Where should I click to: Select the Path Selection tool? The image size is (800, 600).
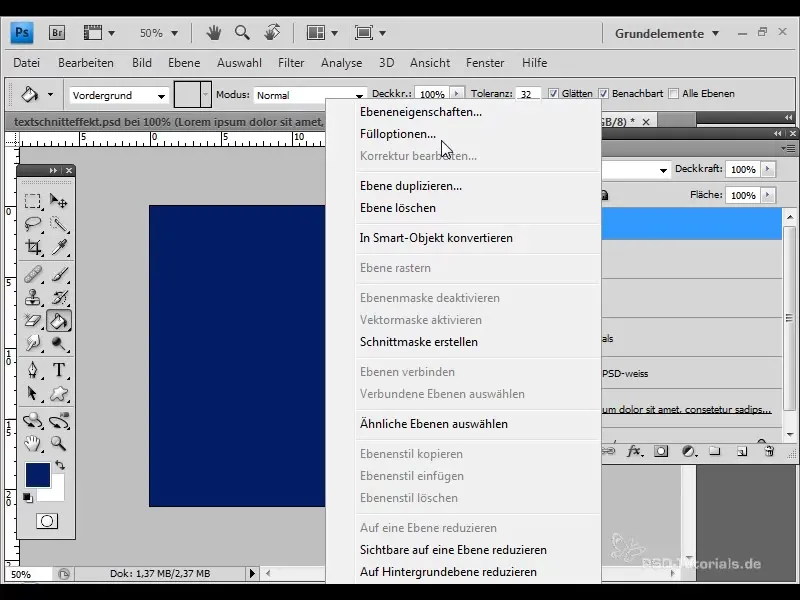tap(33, 393)
